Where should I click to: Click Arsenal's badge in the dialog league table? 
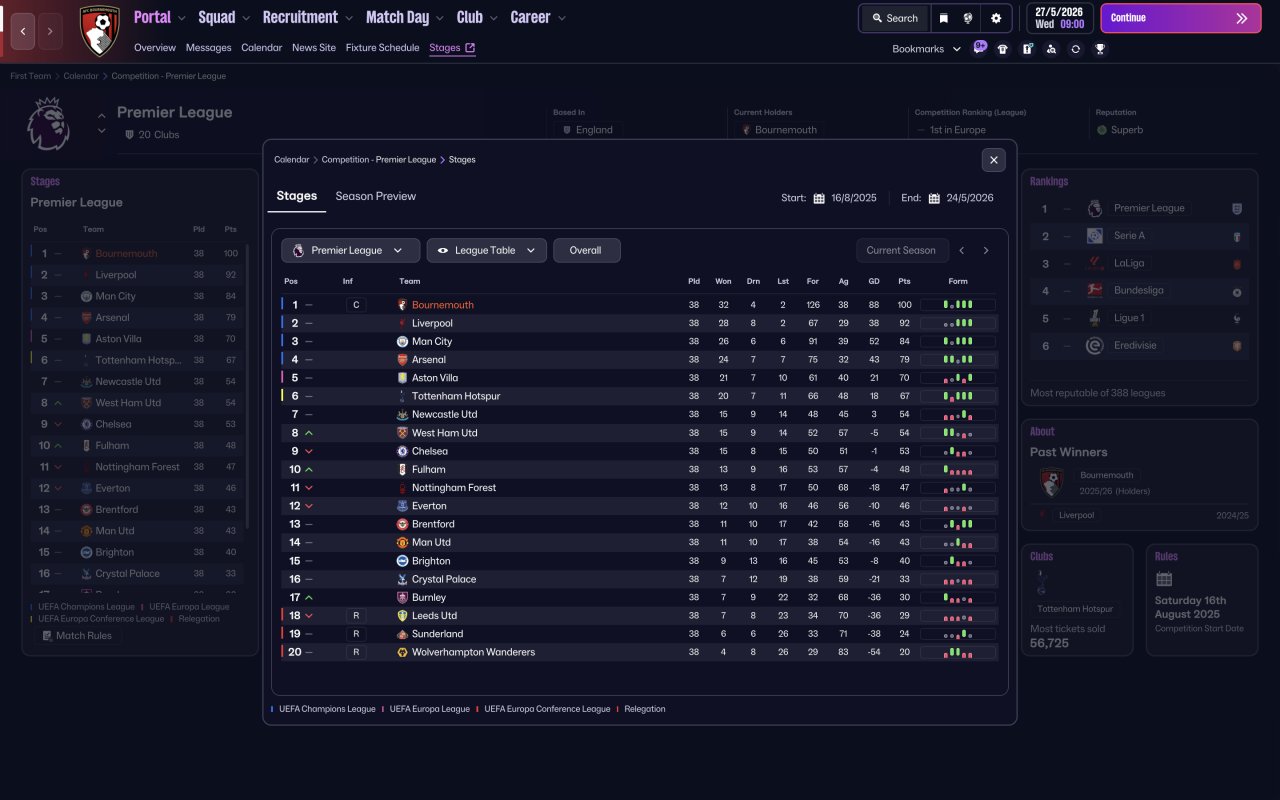click(x=403, y=360)
